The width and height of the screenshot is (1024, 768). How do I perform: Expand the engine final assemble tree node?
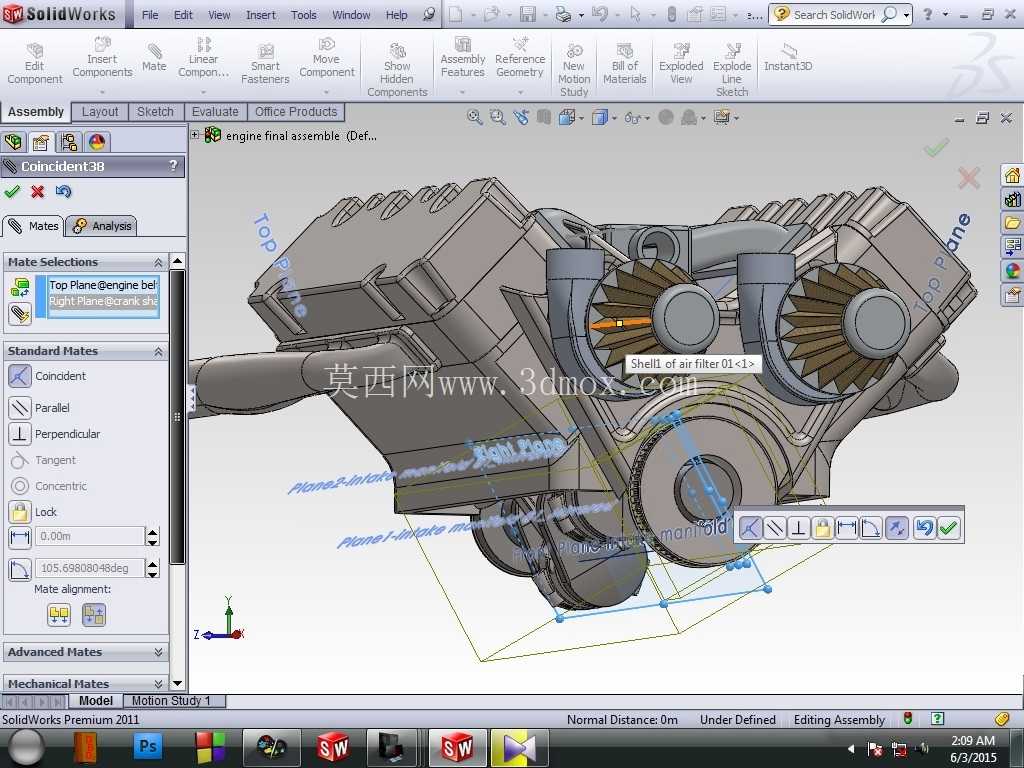[195, 135]
